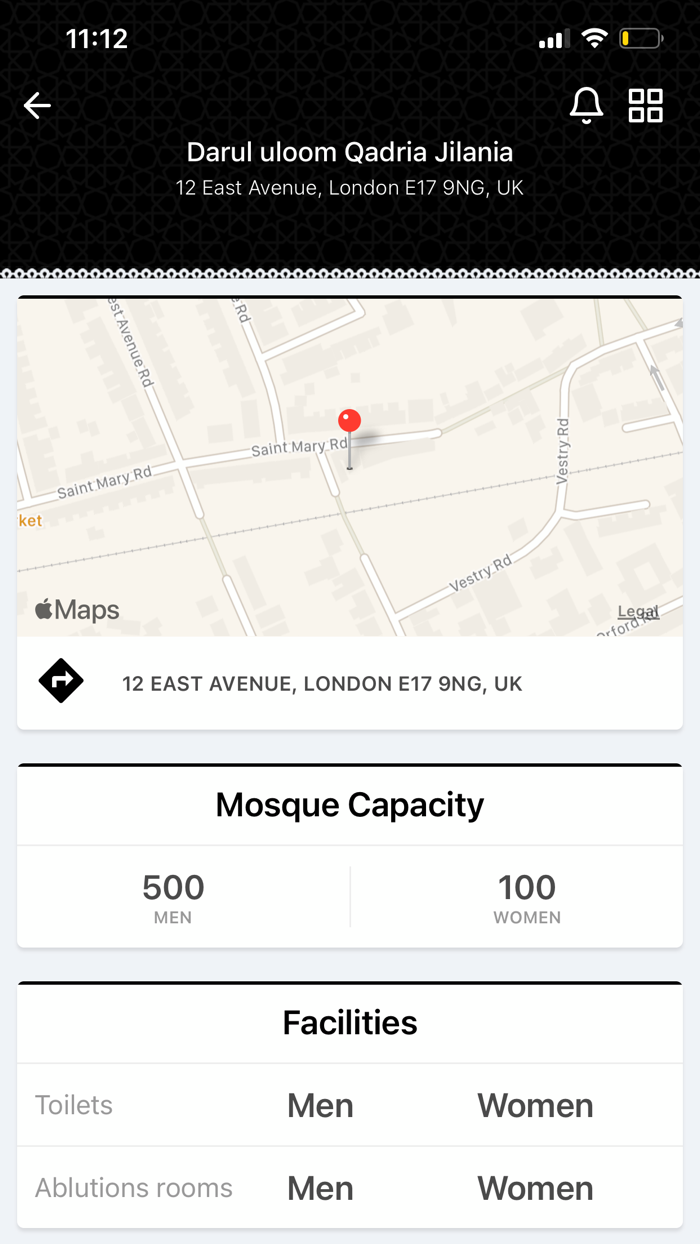Screen dimensions: 700x1244
Task: Select the Facilities section header
Action: [x=349, y=1022]
